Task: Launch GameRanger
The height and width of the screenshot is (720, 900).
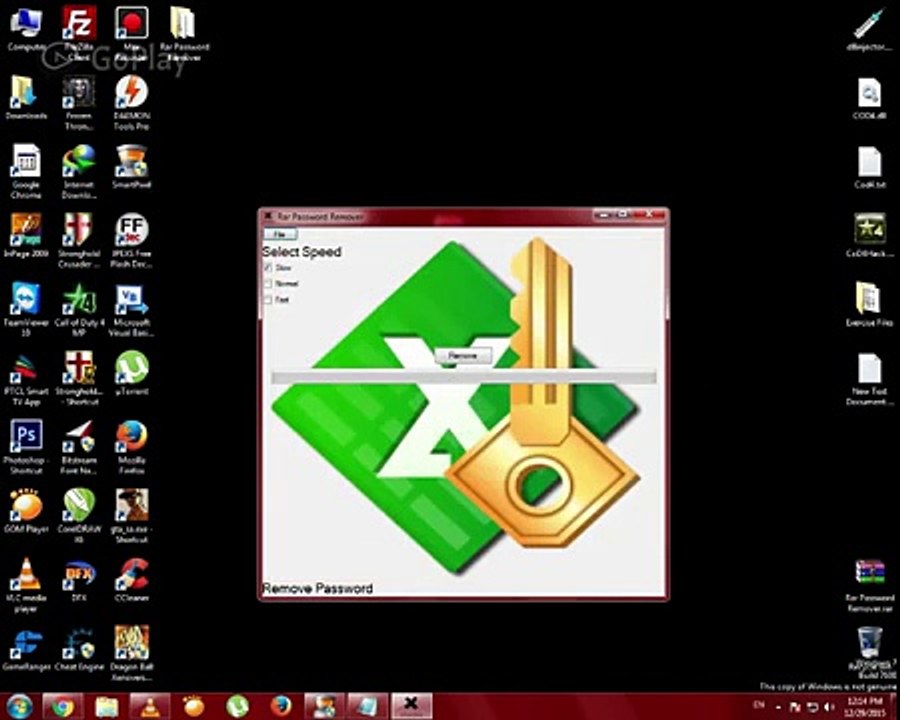Action: coord(26,650)
